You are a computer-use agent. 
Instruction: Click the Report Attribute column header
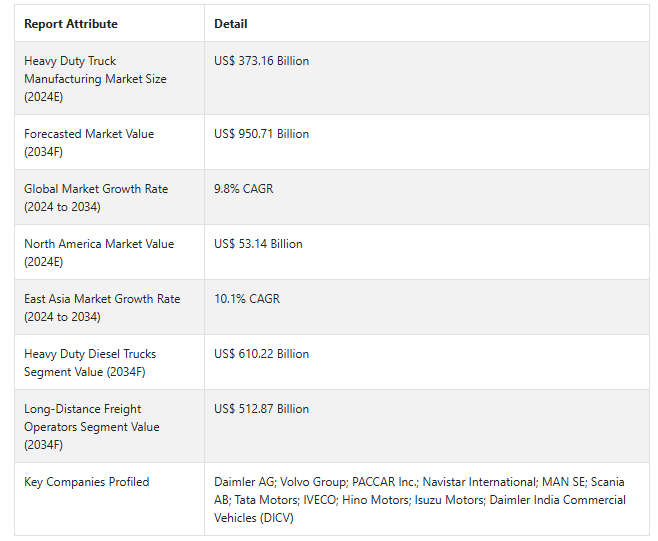tap(70, 23)
